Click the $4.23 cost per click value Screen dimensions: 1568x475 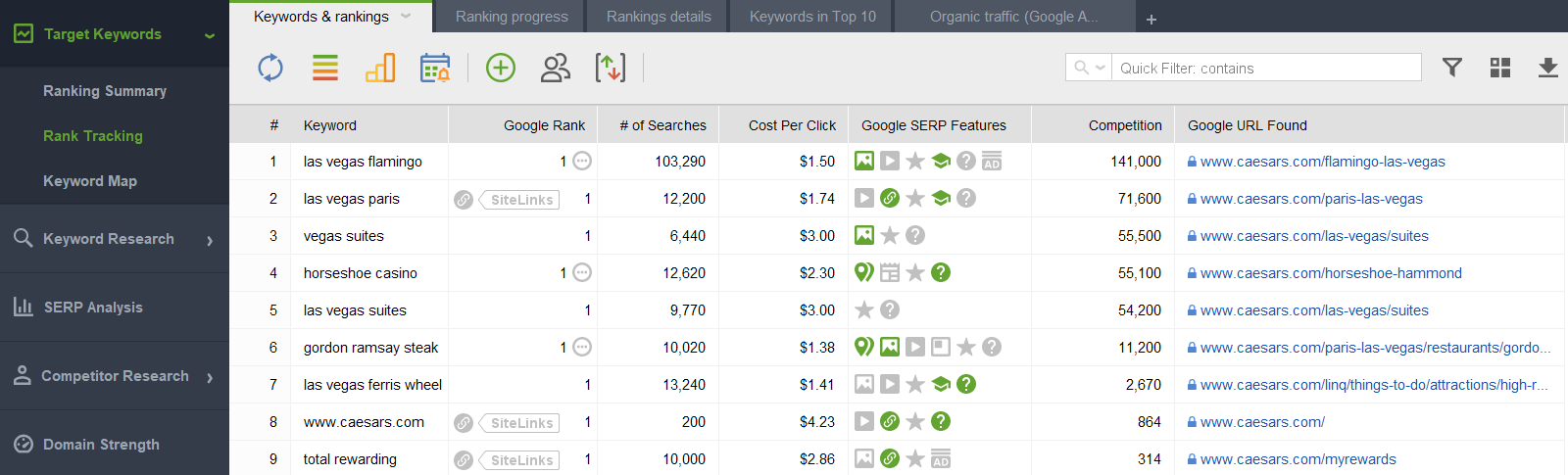tap(817, 422)
